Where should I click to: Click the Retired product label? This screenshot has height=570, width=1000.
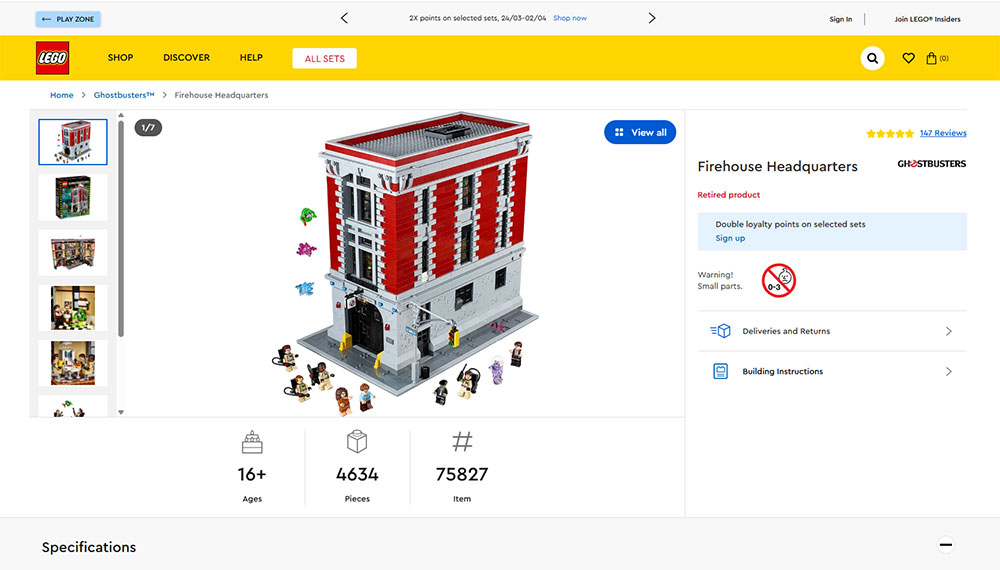coord(728,194)
